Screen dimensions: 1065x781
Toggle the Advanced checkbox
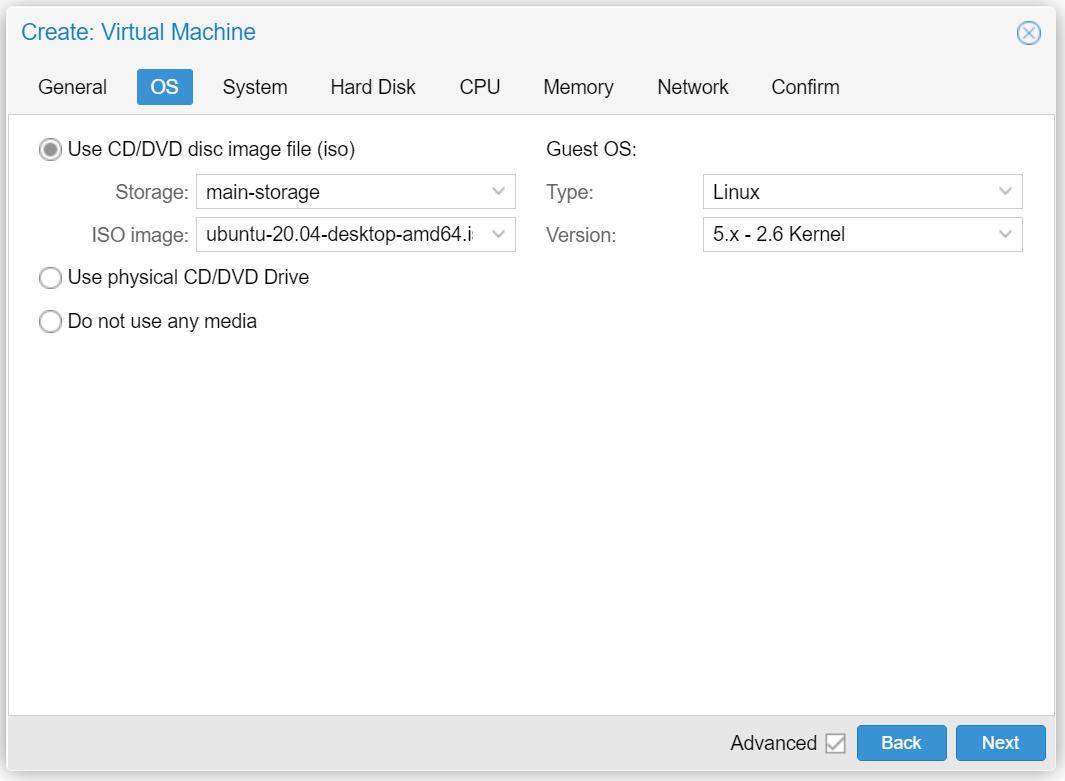[835, 743]
